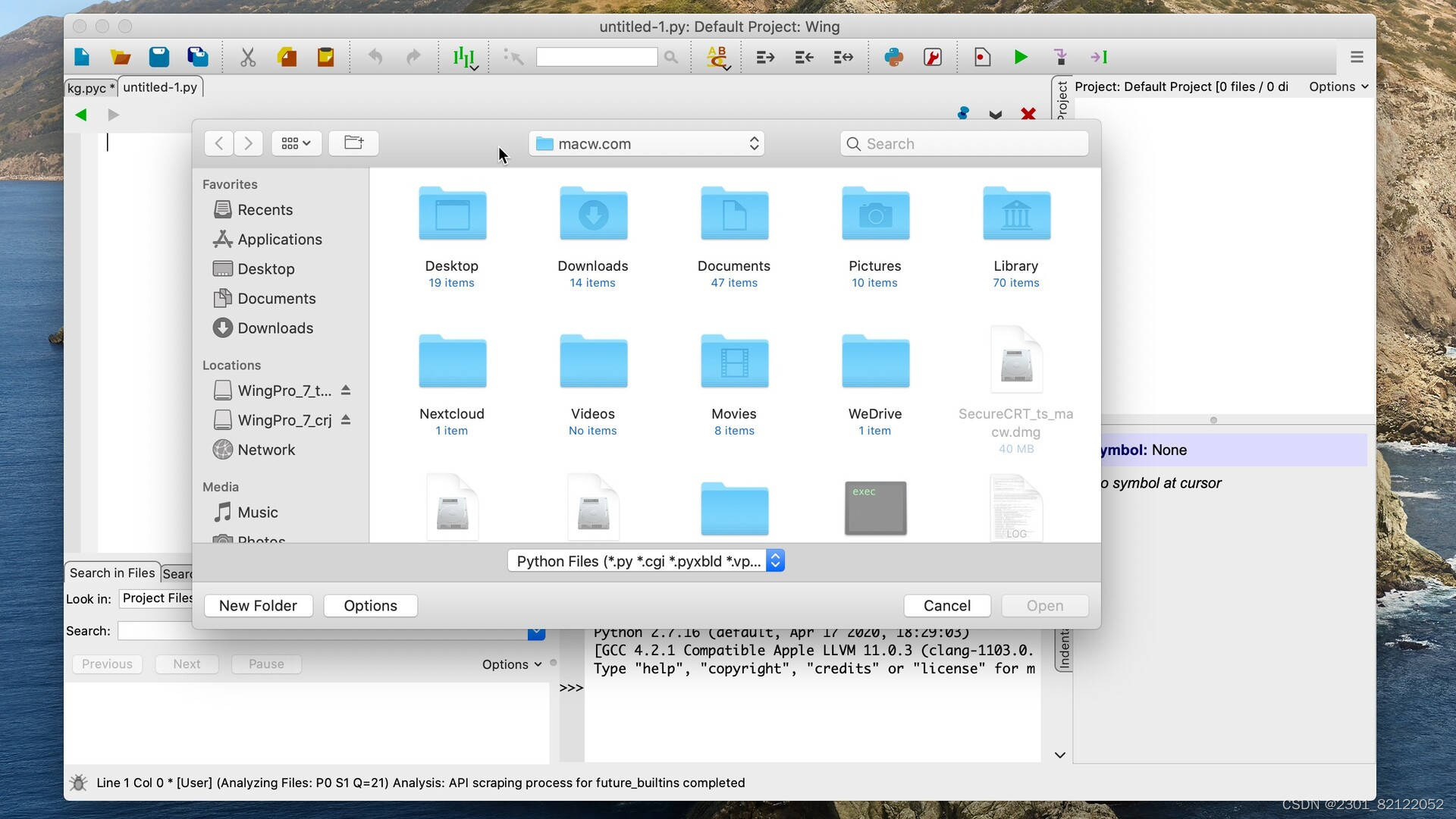The image size is (1456, 819).
Task: Click in the dialog Search field
Action: 964,143
